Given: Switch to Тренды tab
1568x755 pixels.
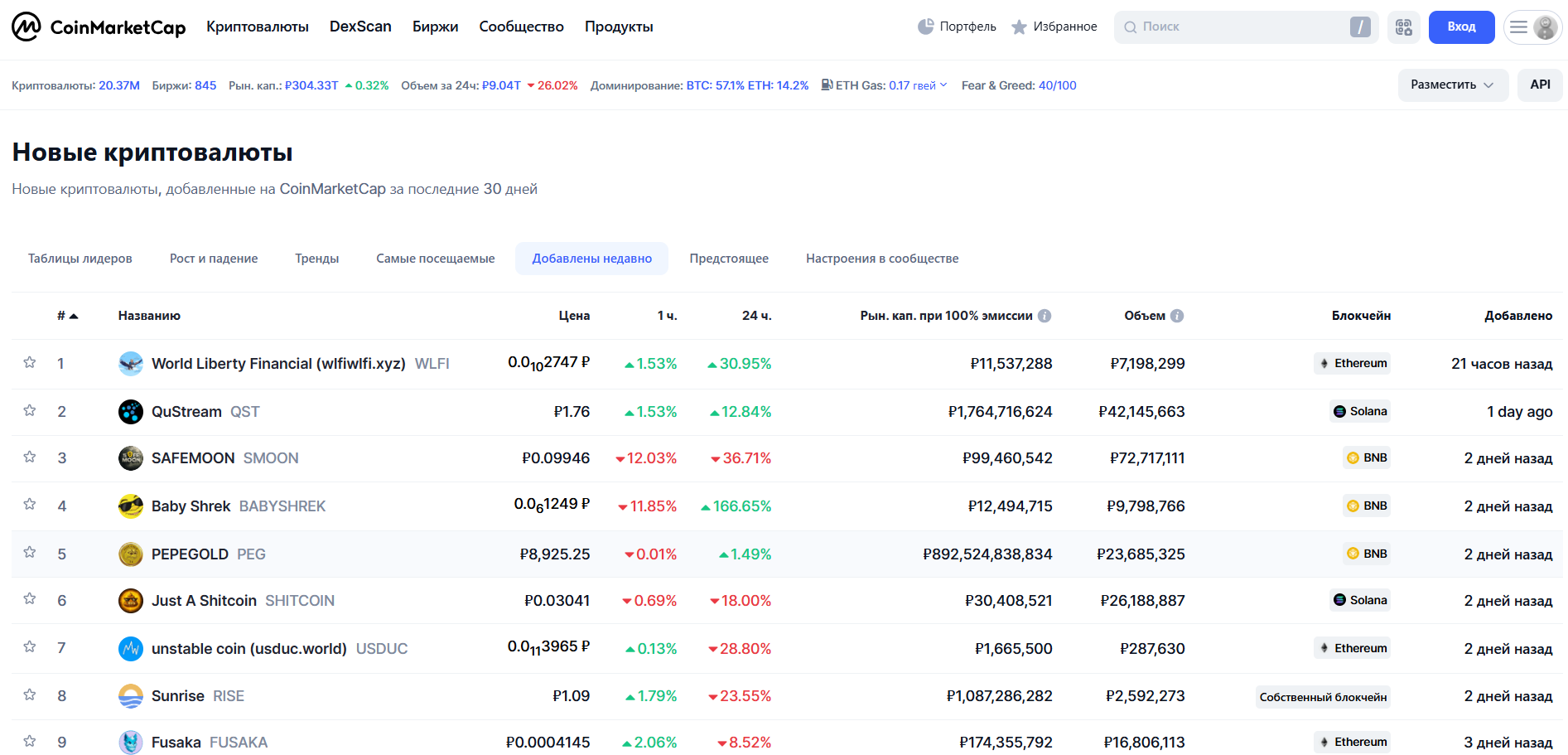Looking at the screenshot, I should [x=317, y=259].
